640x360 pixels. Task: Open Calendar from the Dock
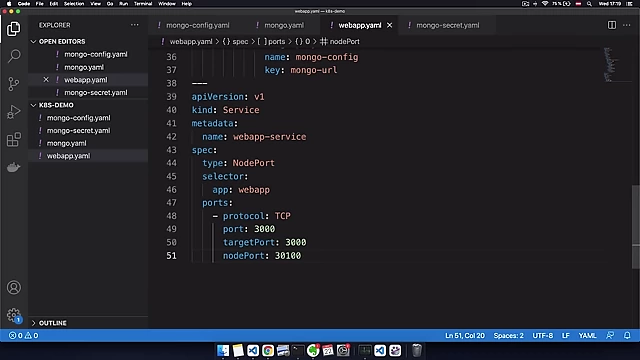(x=328, y=350)
